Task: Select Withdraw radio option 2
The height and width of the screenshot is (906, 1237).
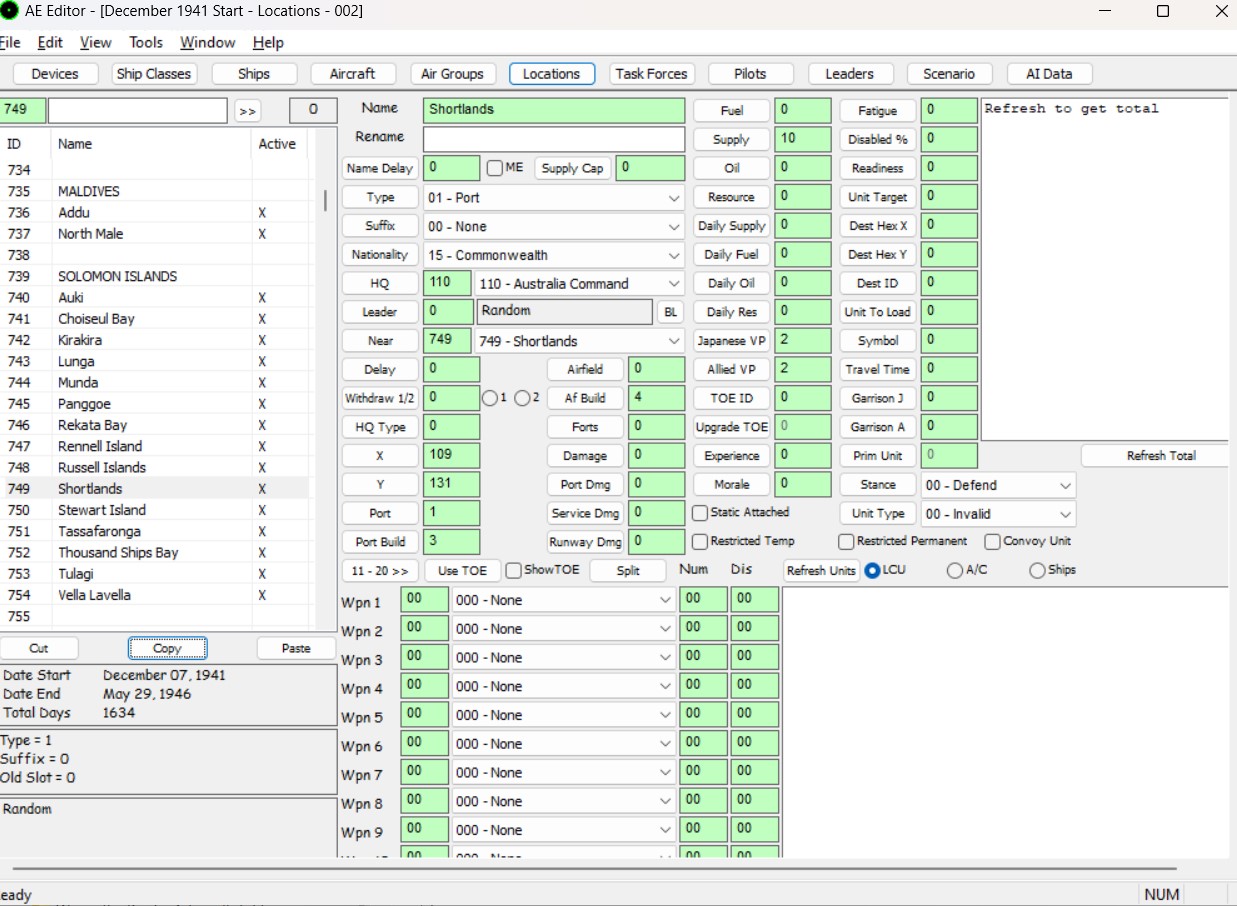Action: pos(523,398)
